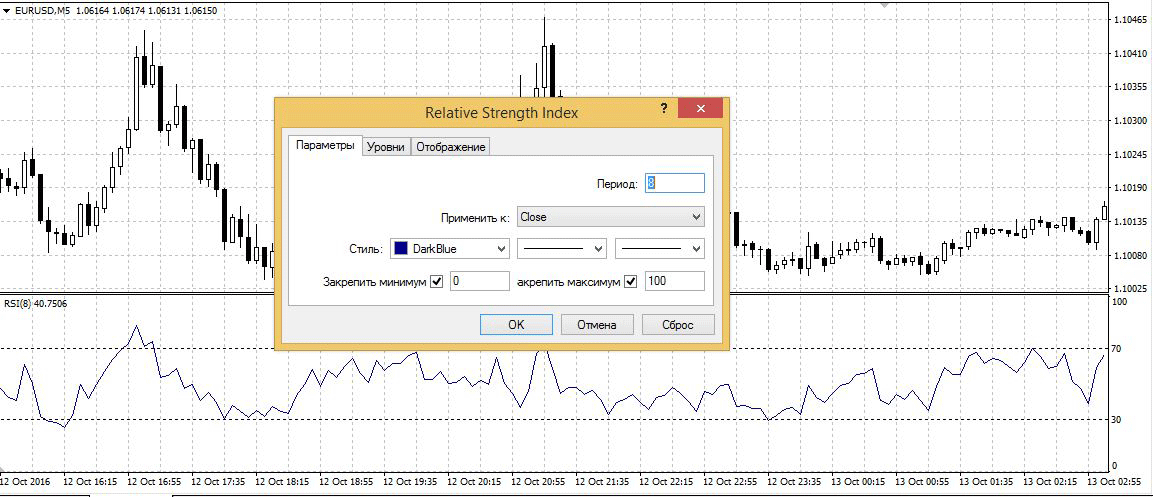Click the maximum value field showing 100
Viewport: 1153px width, 497px height.
[x=674, y=282]
